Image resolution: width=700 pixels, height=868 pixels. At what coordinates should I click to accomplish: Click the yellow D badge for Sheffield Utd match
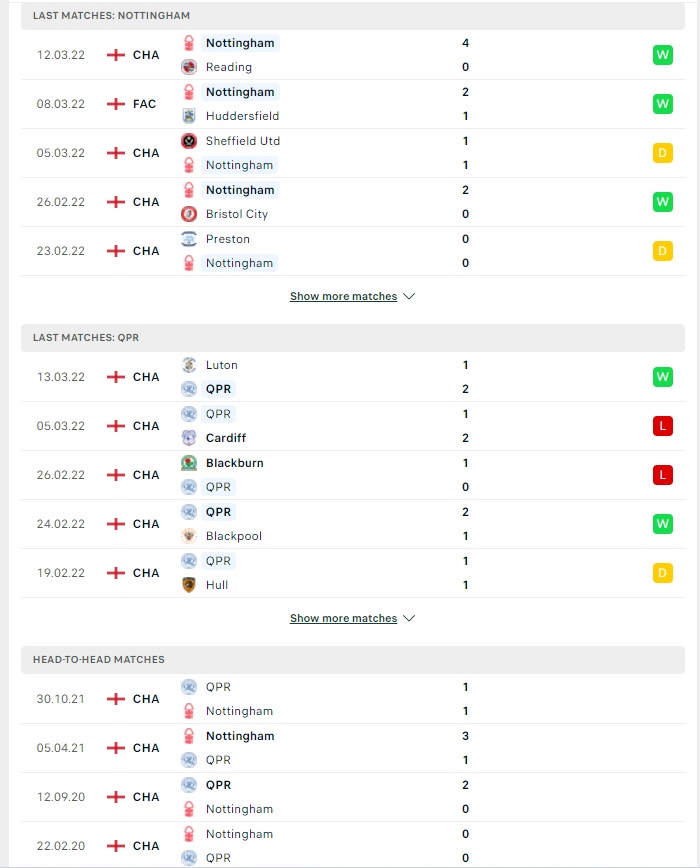(x=662, y=153)
